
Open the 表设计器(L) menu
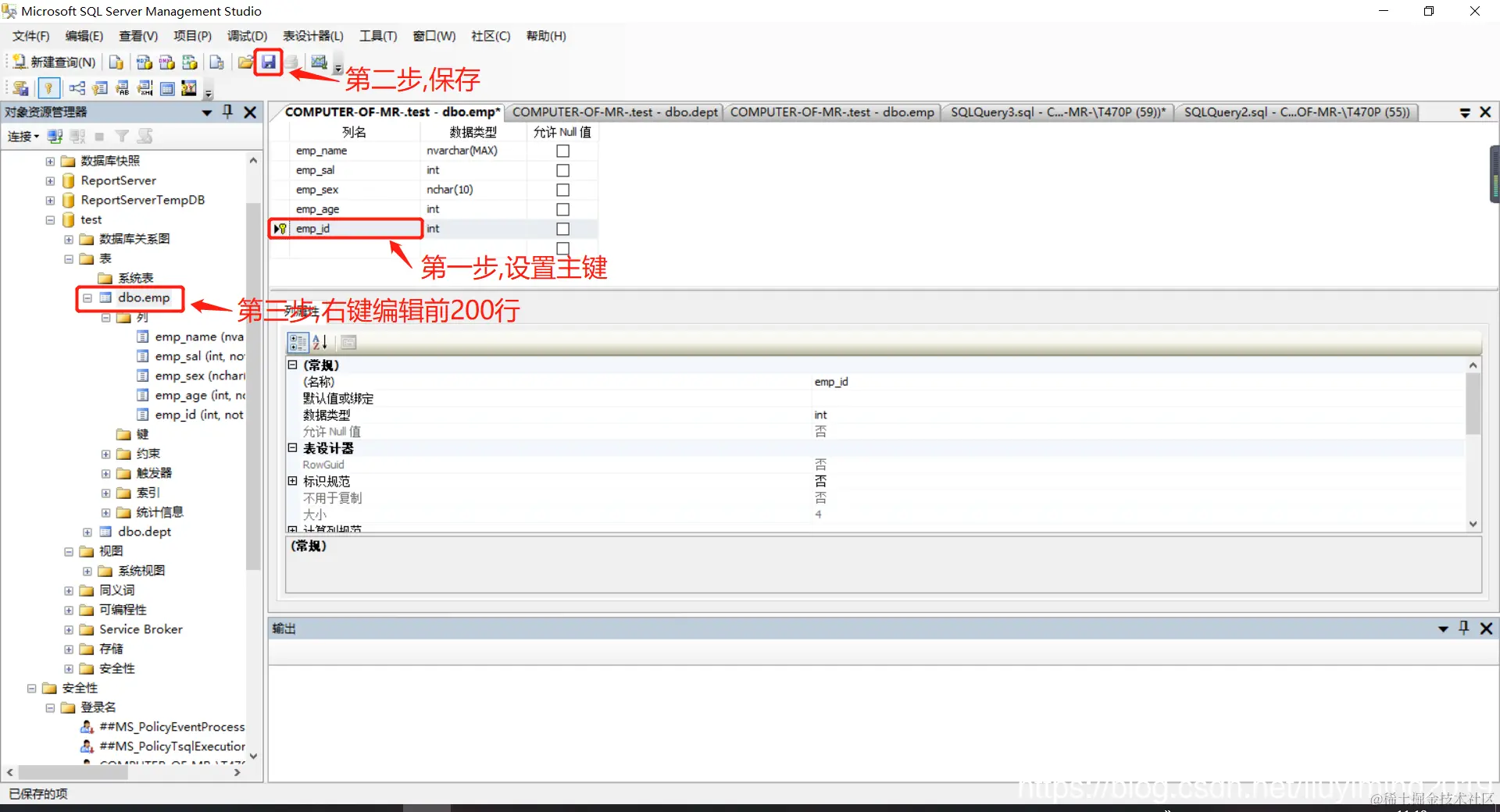point(312,36)
